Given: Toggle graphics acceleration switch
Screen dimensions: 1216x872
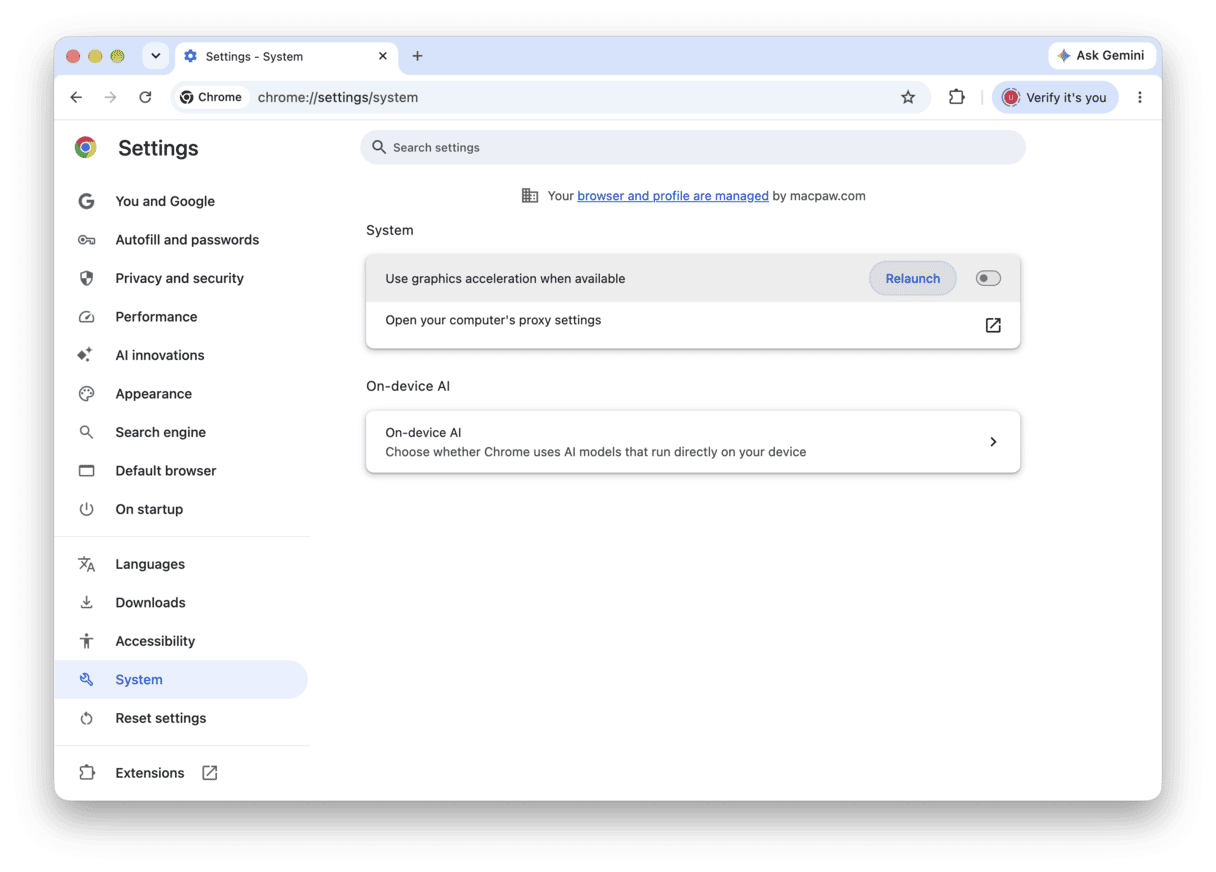Looking at the screenshot, I should coord(988,278).
